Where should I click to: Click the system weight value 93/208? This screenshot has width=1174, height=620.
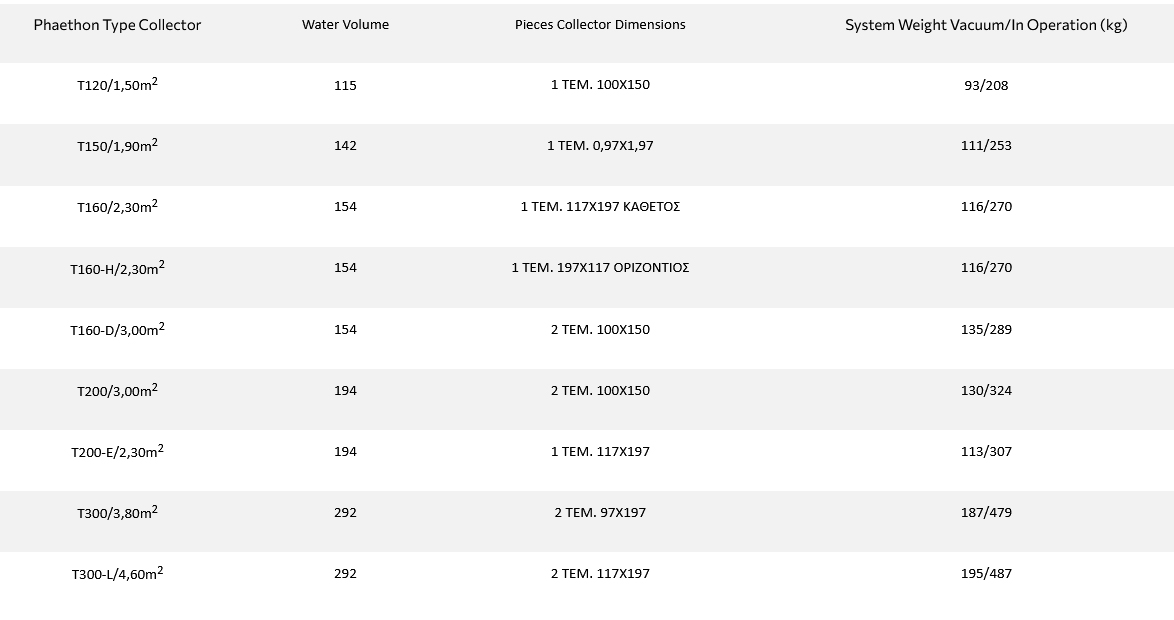coord(985,86)
